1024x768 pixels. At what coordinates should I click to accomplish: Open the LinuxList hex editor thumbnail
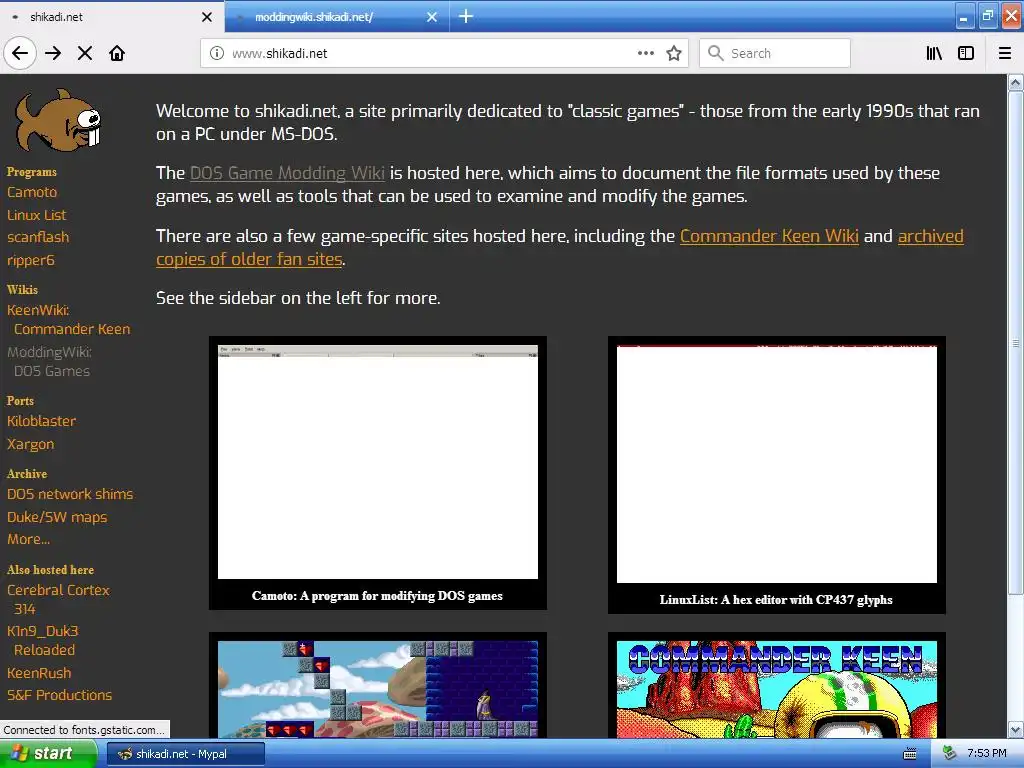tap(776, 464)
